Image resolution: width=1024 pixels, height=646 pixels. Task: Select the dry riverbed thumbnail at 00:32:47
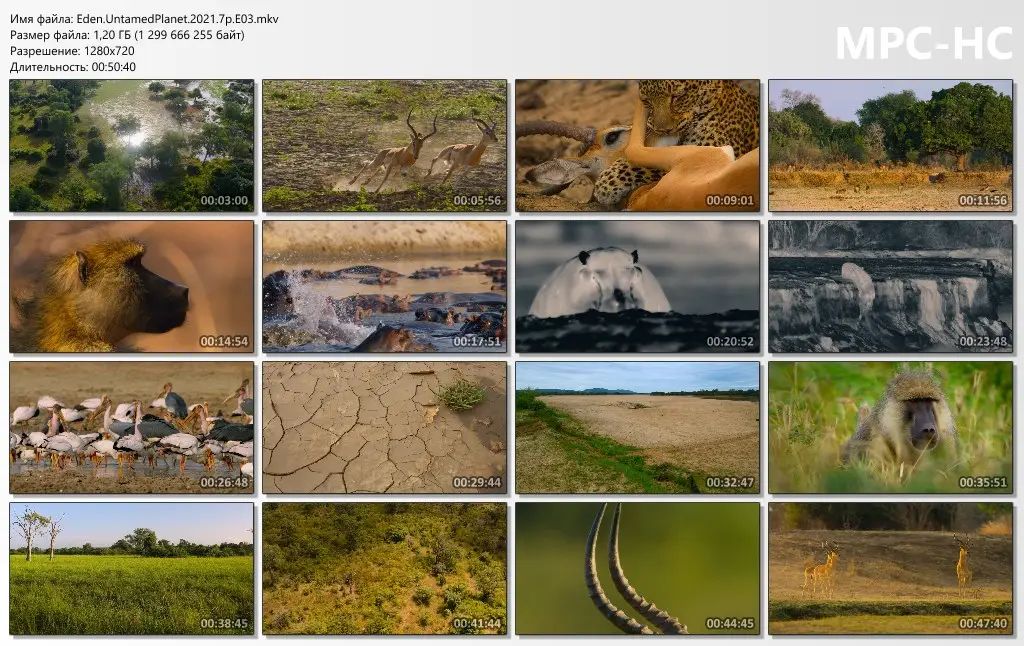click(637, 428)
